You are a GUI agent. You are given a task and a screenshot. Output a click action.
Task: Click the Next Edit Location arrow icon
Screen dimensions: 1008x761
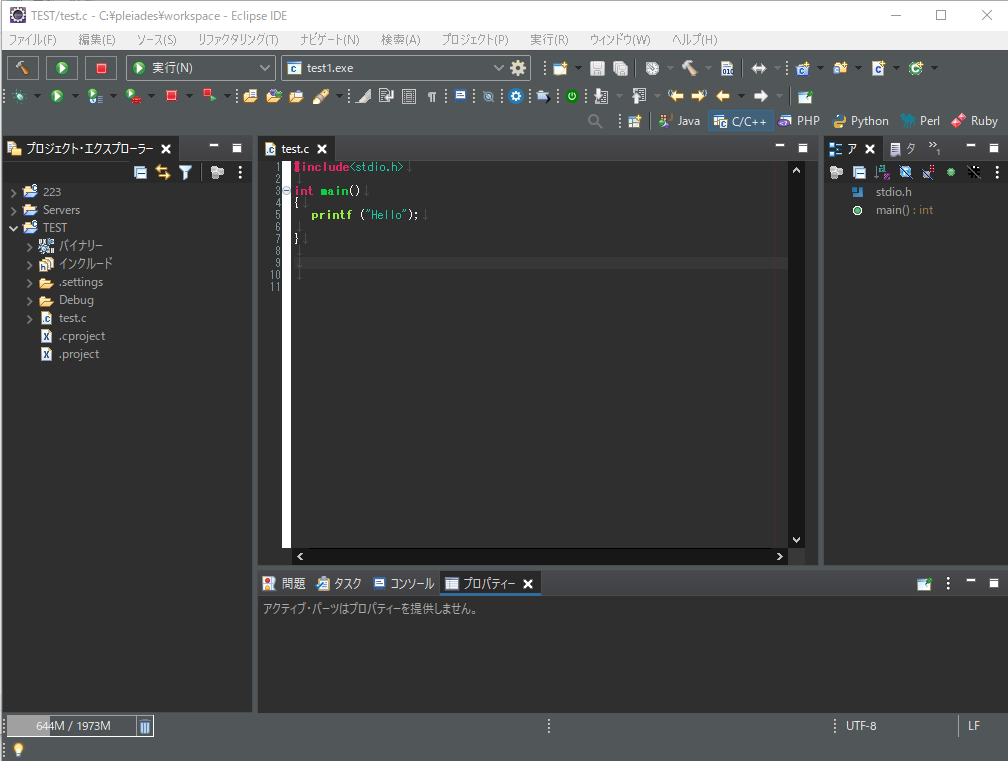pos(699,96)
